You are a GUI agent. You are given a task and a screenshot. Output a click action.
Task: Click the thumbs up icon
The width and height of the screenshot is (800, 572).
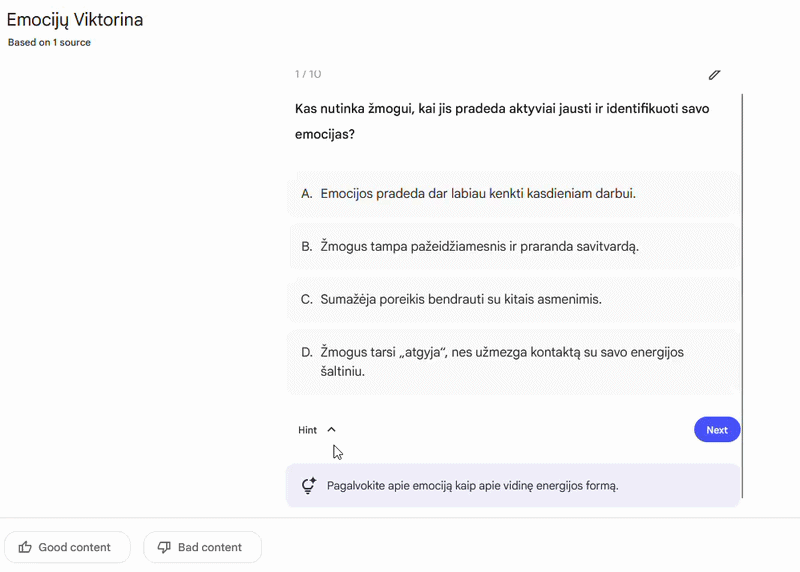coord(25,547)
